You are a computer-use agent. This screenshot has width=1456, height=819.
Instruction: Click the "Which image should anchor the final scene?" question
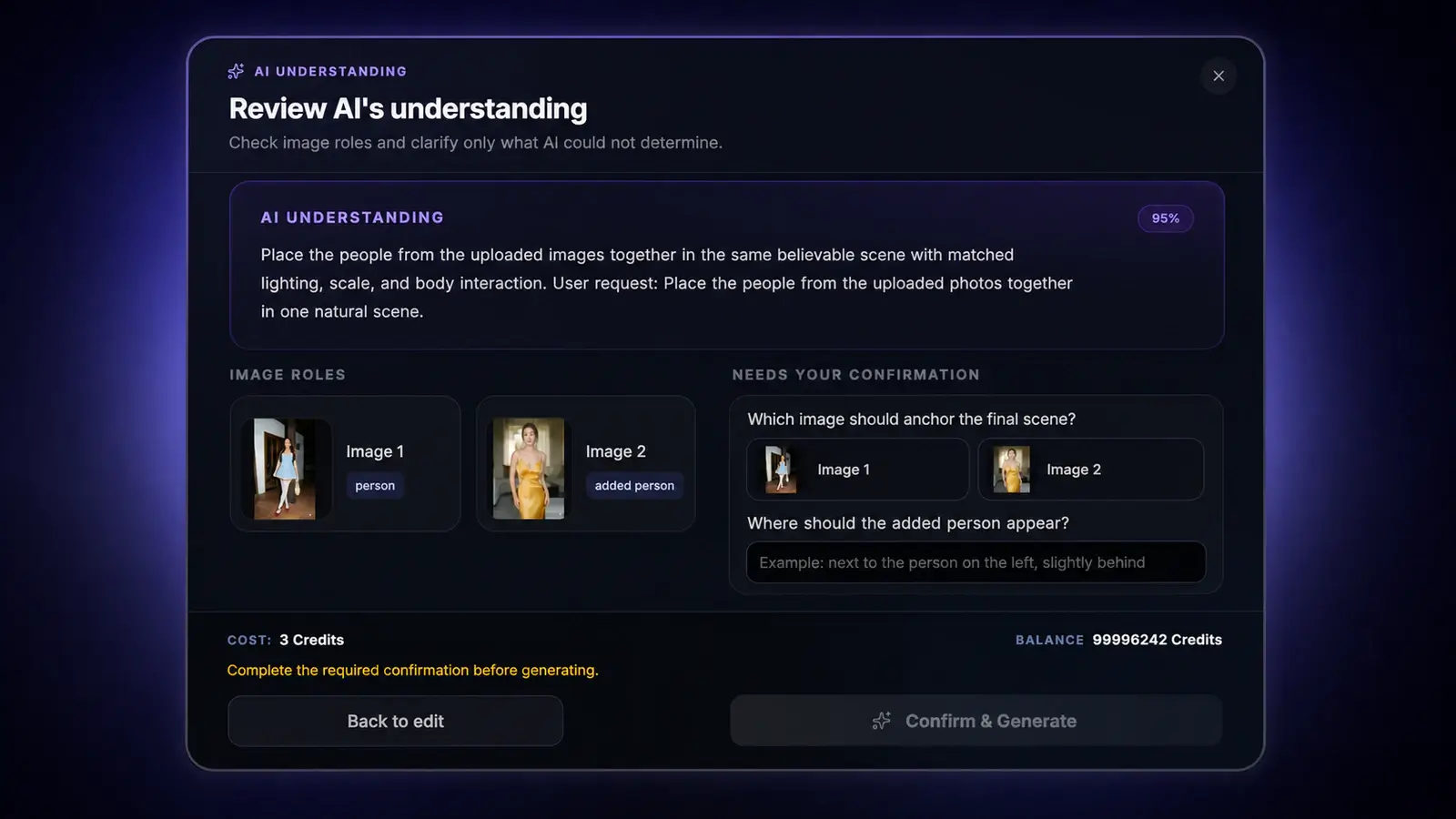tap(912, 420)
